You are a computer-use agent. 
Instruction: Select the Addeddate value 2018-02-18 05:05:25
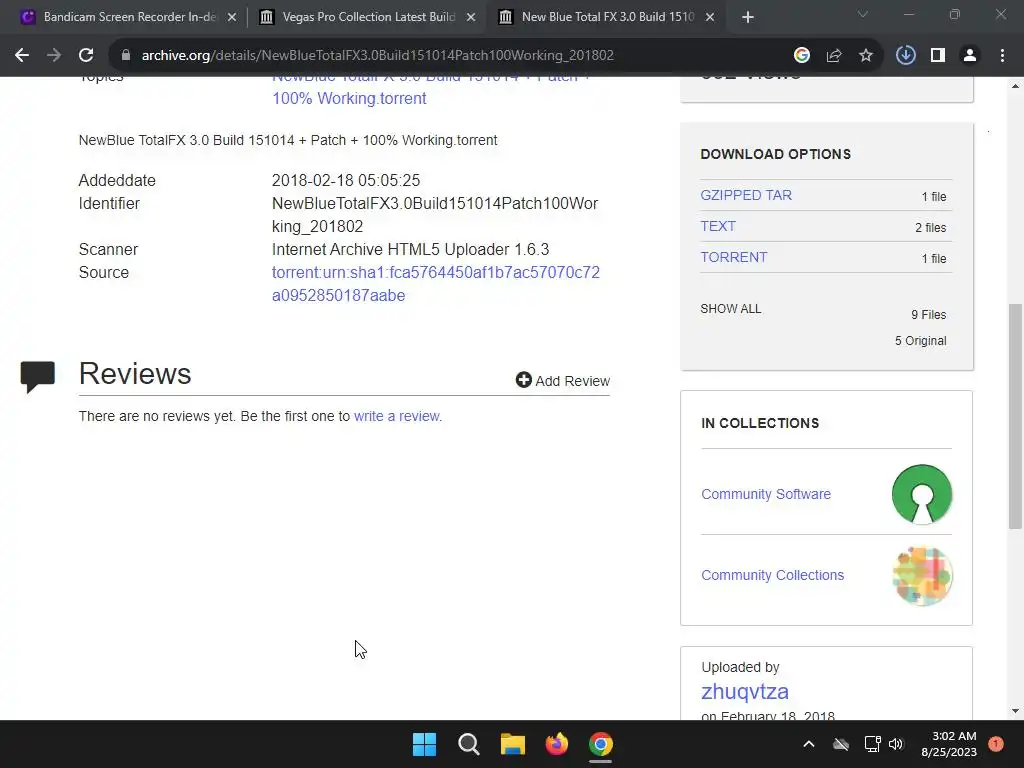click(345, 180)
